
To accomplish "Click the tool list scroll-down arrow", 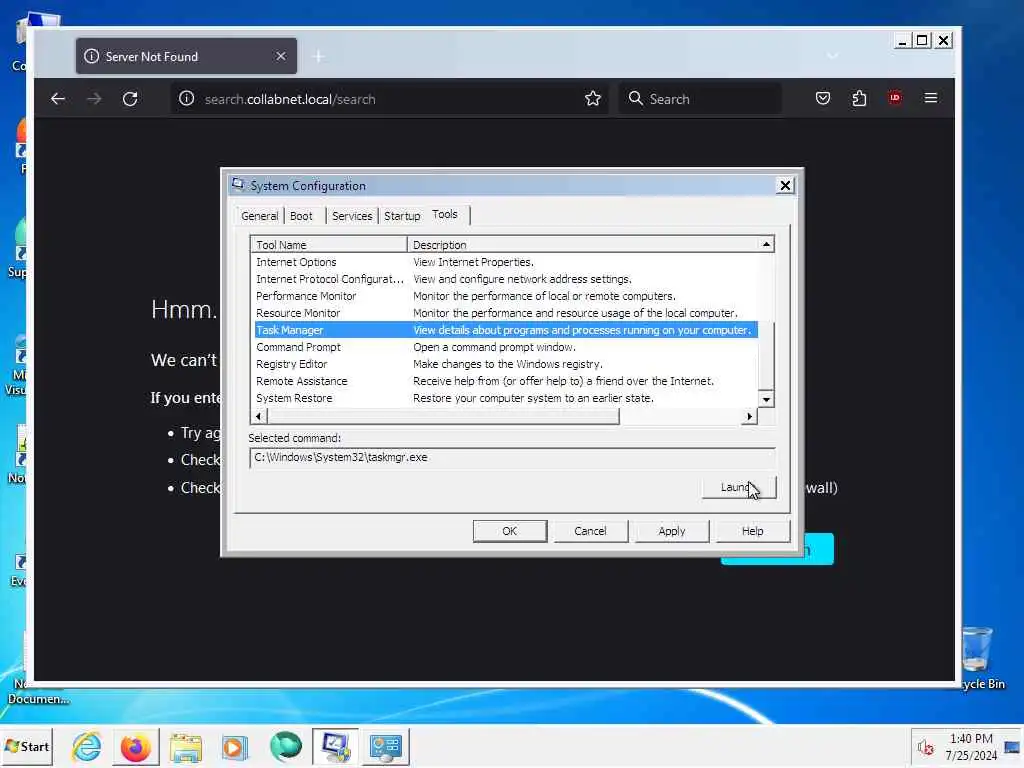I will point(766,398).
